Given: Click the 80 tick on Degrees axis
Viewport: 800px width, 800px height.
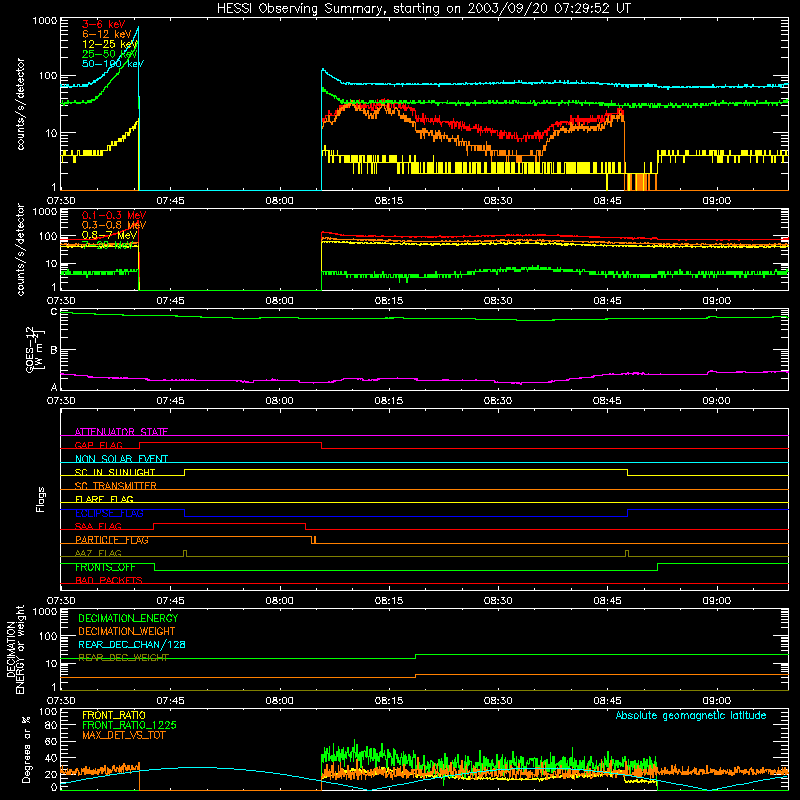Looking at the screenshot, I should coord(52,725).
